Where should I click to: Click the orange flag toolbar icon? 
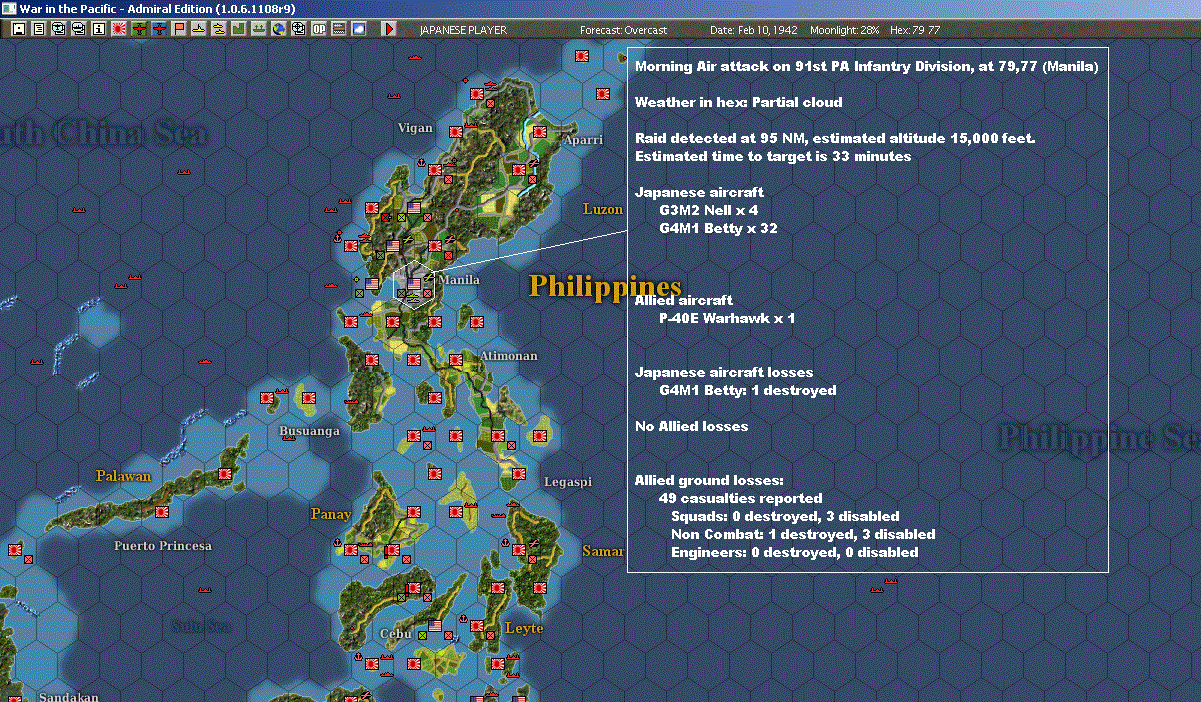[179, 29]
